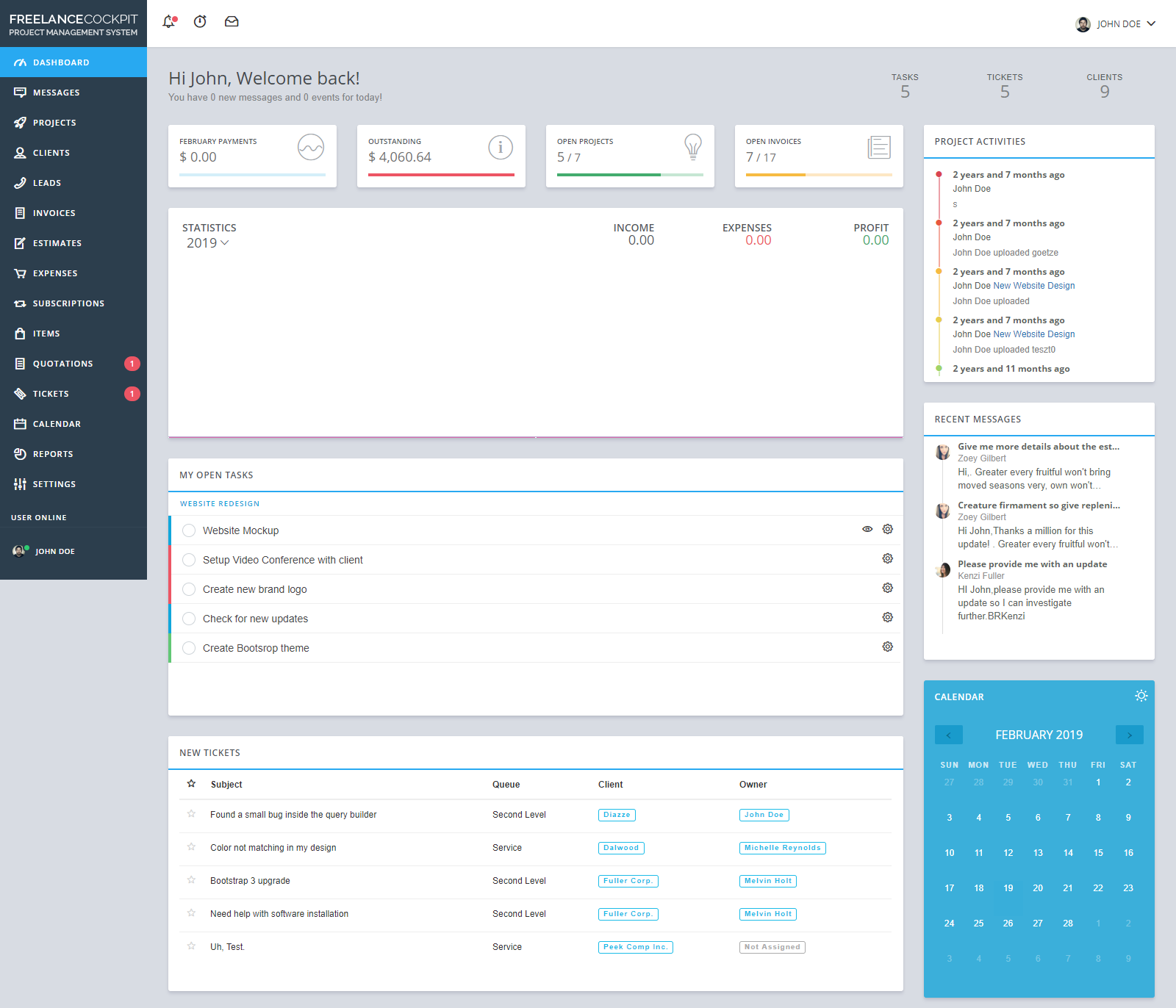Star the Bootstrap 3 upgrade ticket

(x=191, y=880)
